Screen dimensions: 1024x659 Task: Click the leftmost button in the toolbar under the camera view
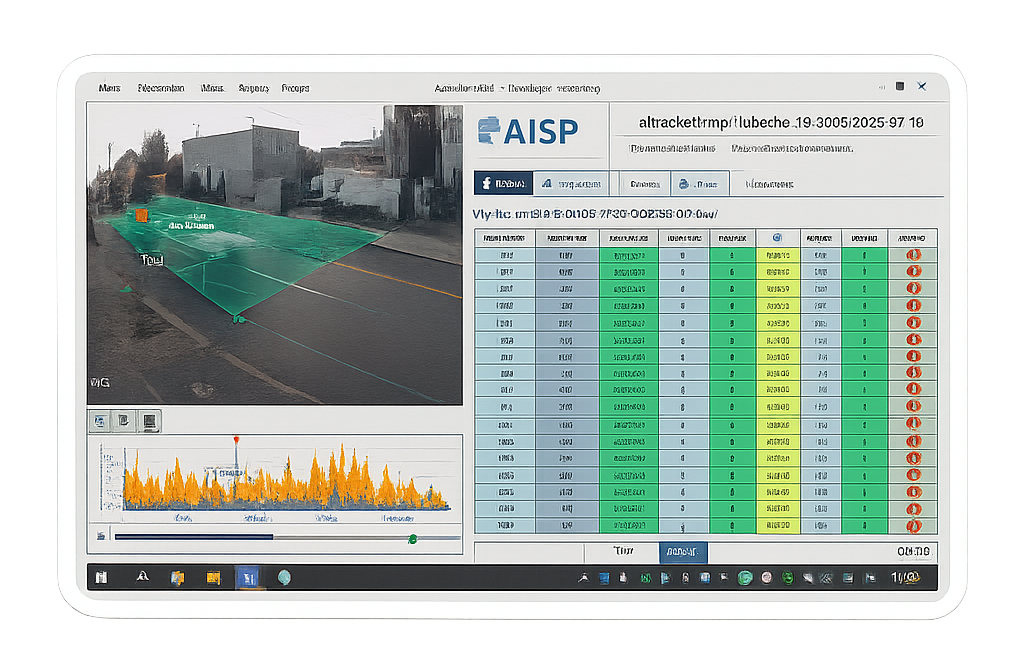tap(100, 421)
